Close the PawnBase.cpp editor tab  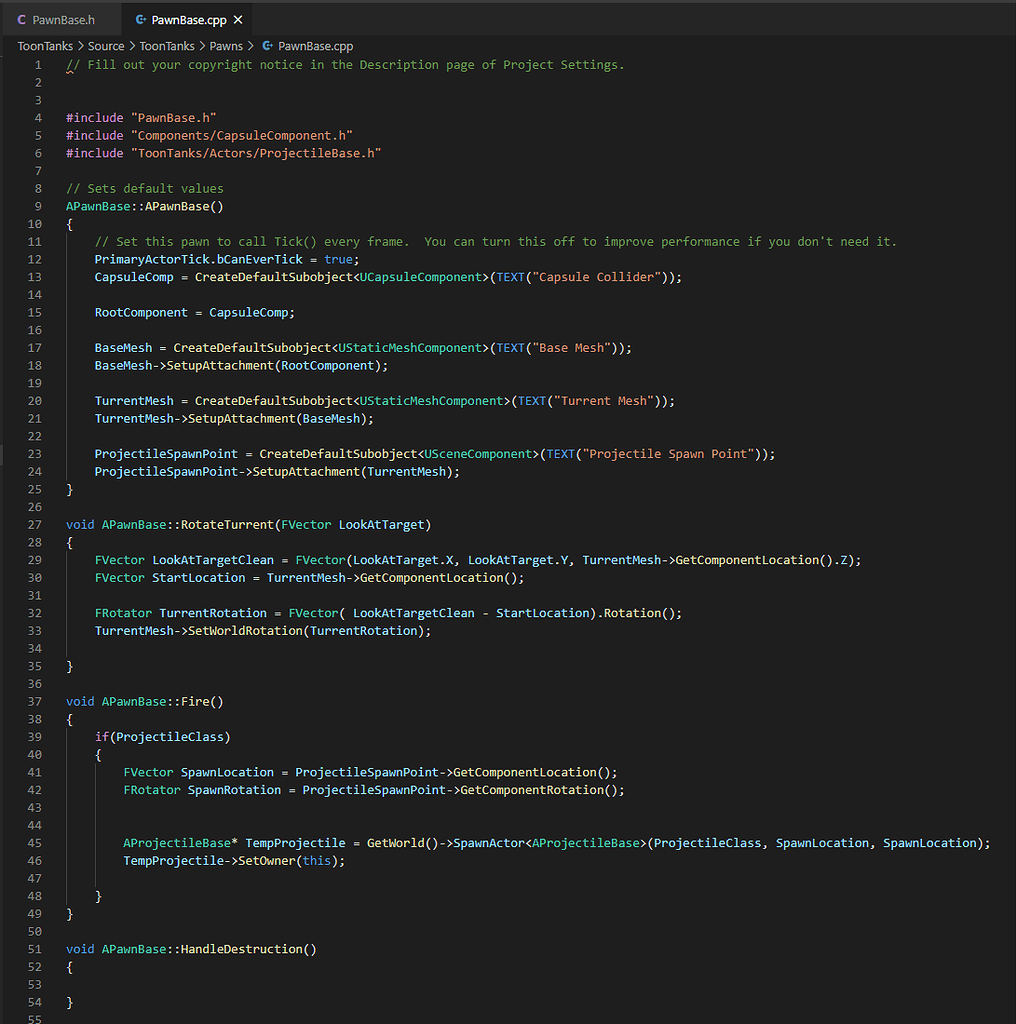(x=238, y=20)
